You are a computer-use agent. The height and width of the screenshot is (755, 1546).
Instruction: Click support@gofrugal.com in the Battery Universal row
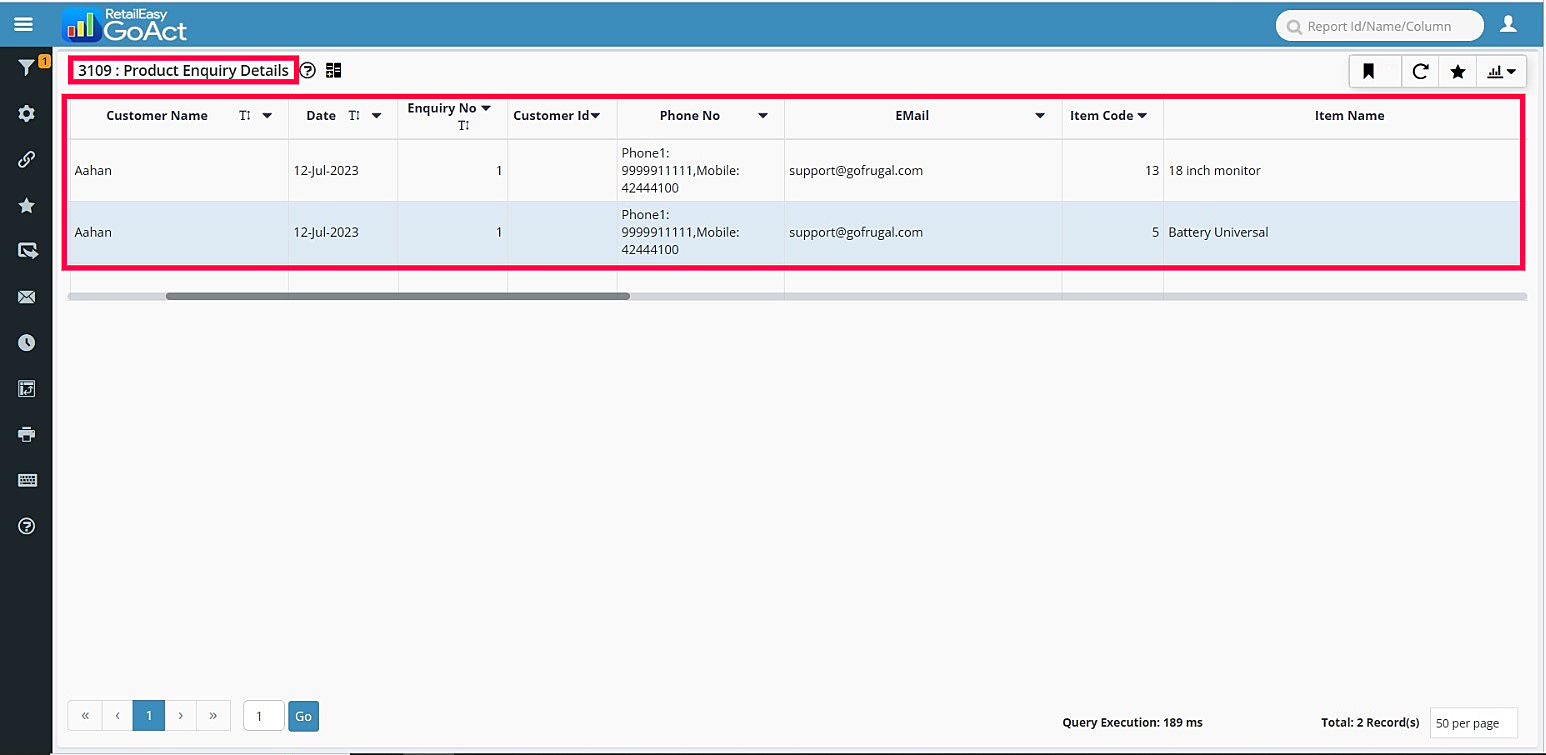point(856,233)
